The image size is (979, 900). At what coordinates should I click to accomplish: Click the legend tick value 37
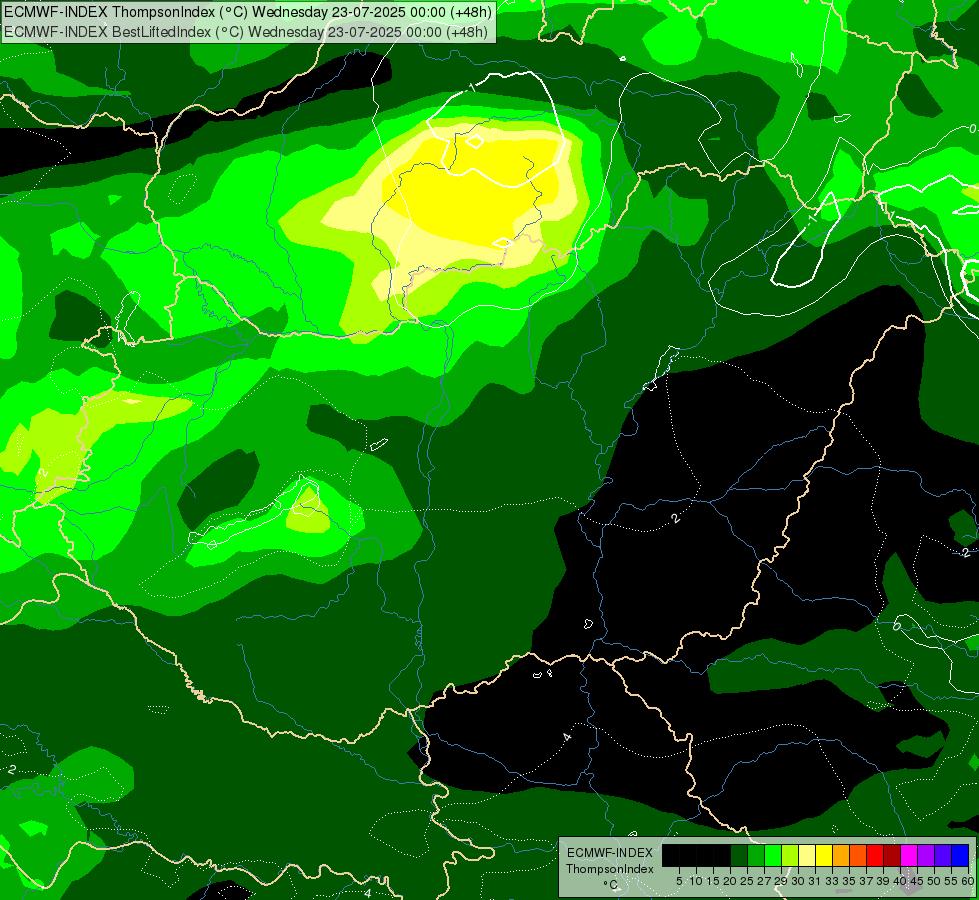tap(867, 881)
